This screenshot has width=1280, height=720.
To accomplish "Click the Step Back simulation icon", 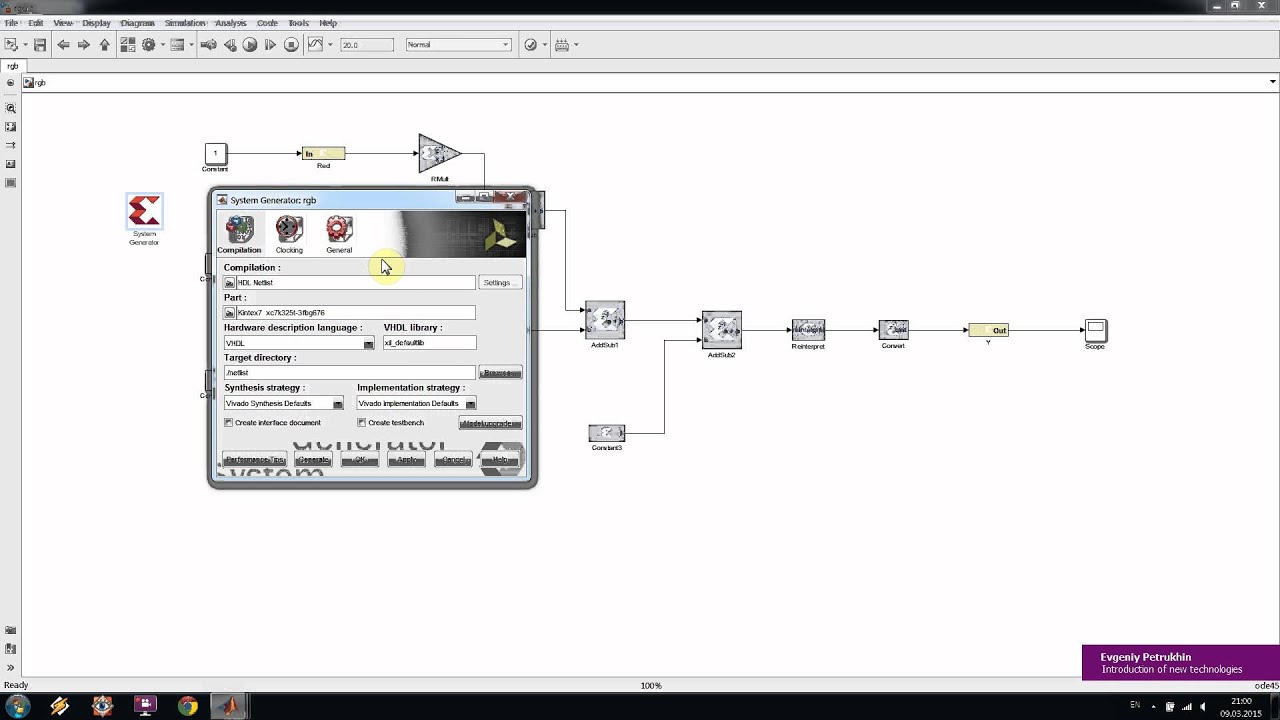I will coord(230,45).
